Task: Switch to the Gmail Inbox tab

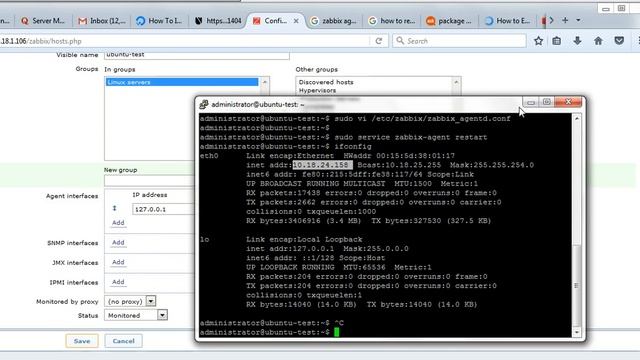Action: pyautogui.click(x=102, y=21)
